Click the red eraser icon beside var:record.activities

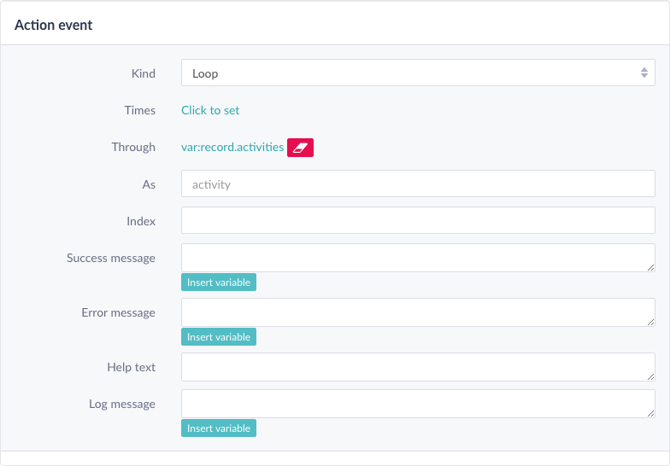coord(300,147)
